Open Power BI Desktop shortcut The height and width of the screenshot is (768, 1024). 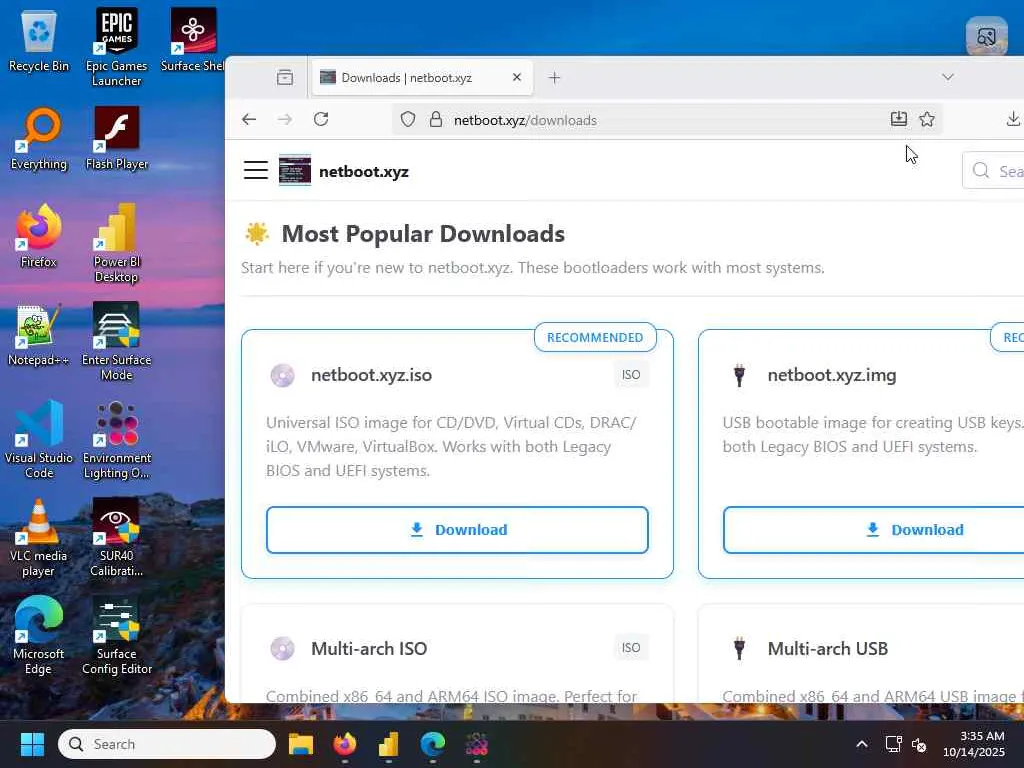click(116, 243)
